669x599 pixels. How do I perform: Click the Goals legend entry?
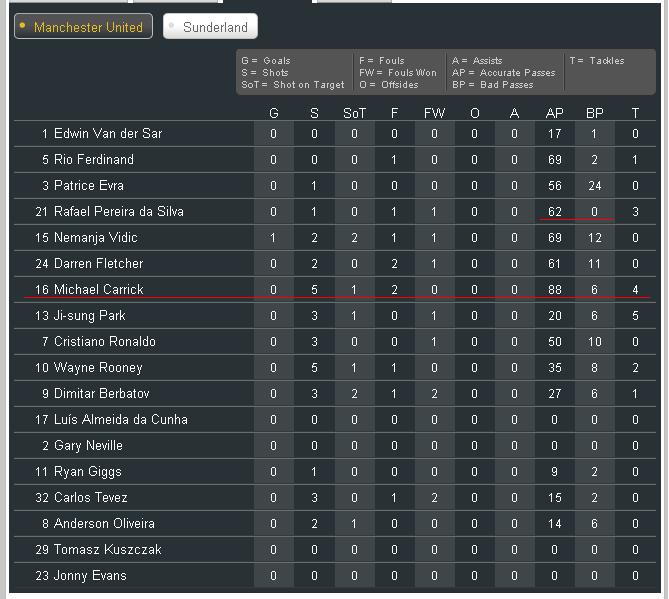[x=266, y=61]
